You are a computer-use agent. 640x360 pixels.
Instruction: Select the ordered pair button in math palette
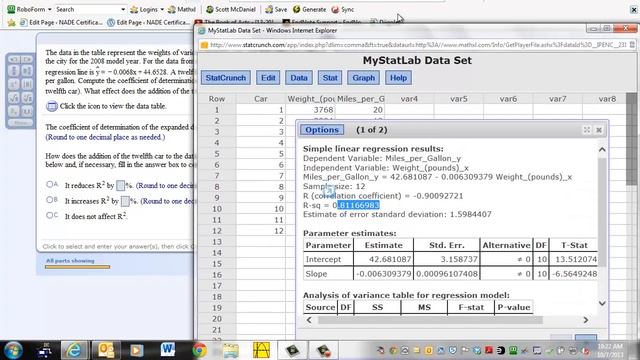tap(27, 111)
